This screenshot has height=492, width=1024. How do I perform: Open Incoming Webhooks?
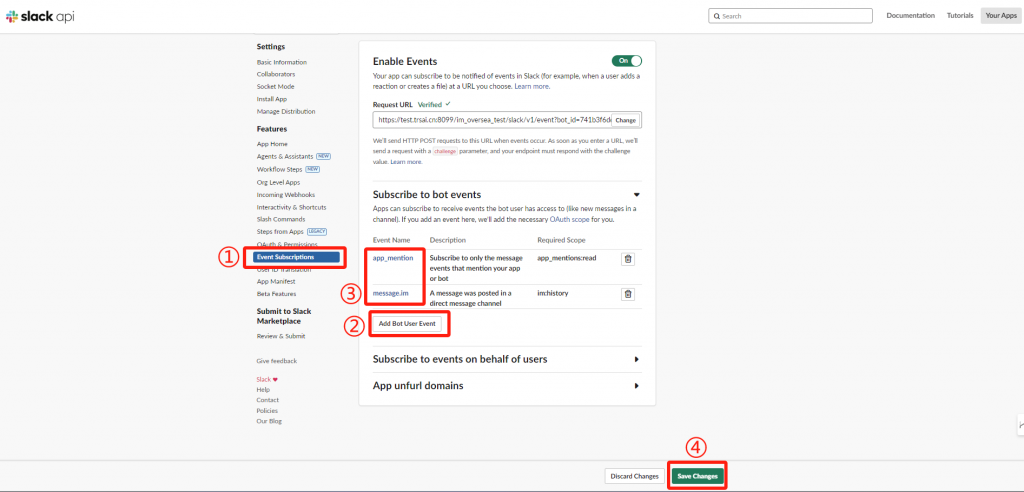(x=286, y=195)
